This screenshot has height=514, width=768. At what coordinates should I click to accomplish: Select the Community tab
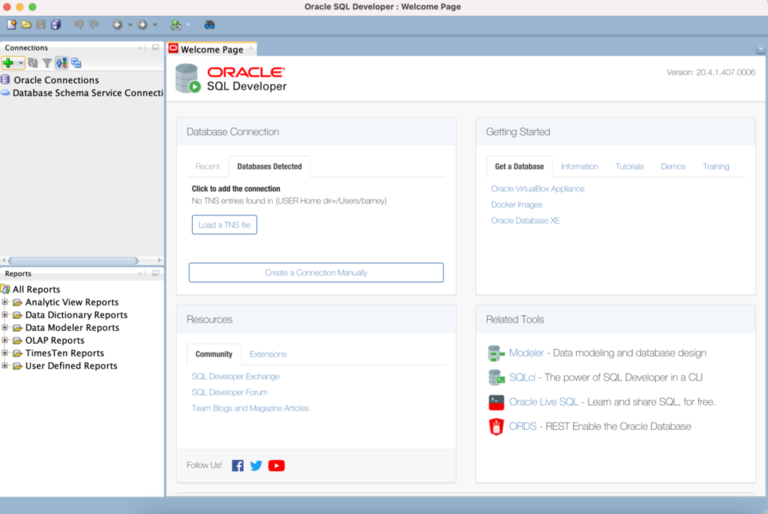coord(214,354)
